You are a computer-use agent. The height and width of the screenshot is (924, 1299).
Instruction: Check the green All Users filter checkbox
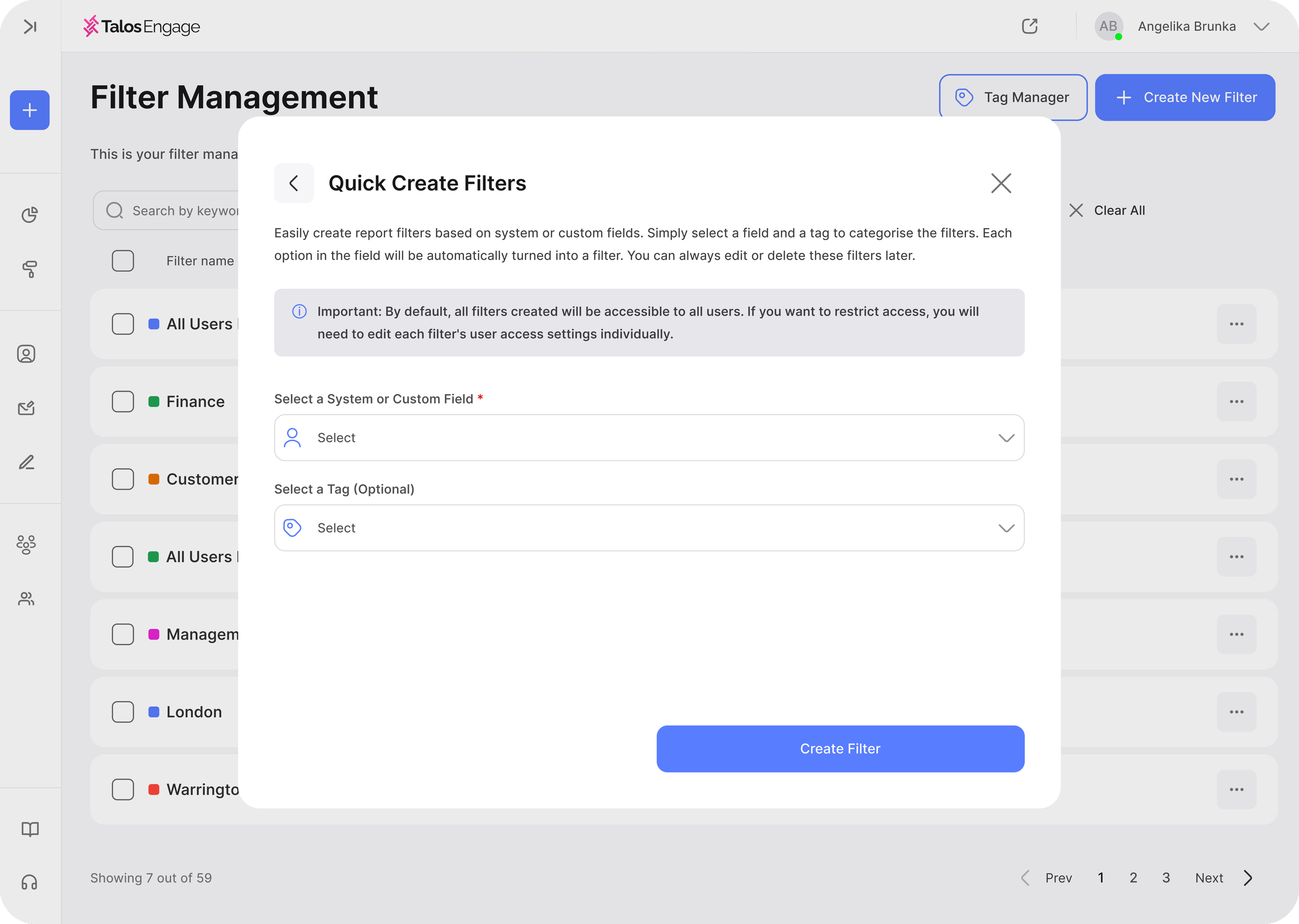click(123, 557)
